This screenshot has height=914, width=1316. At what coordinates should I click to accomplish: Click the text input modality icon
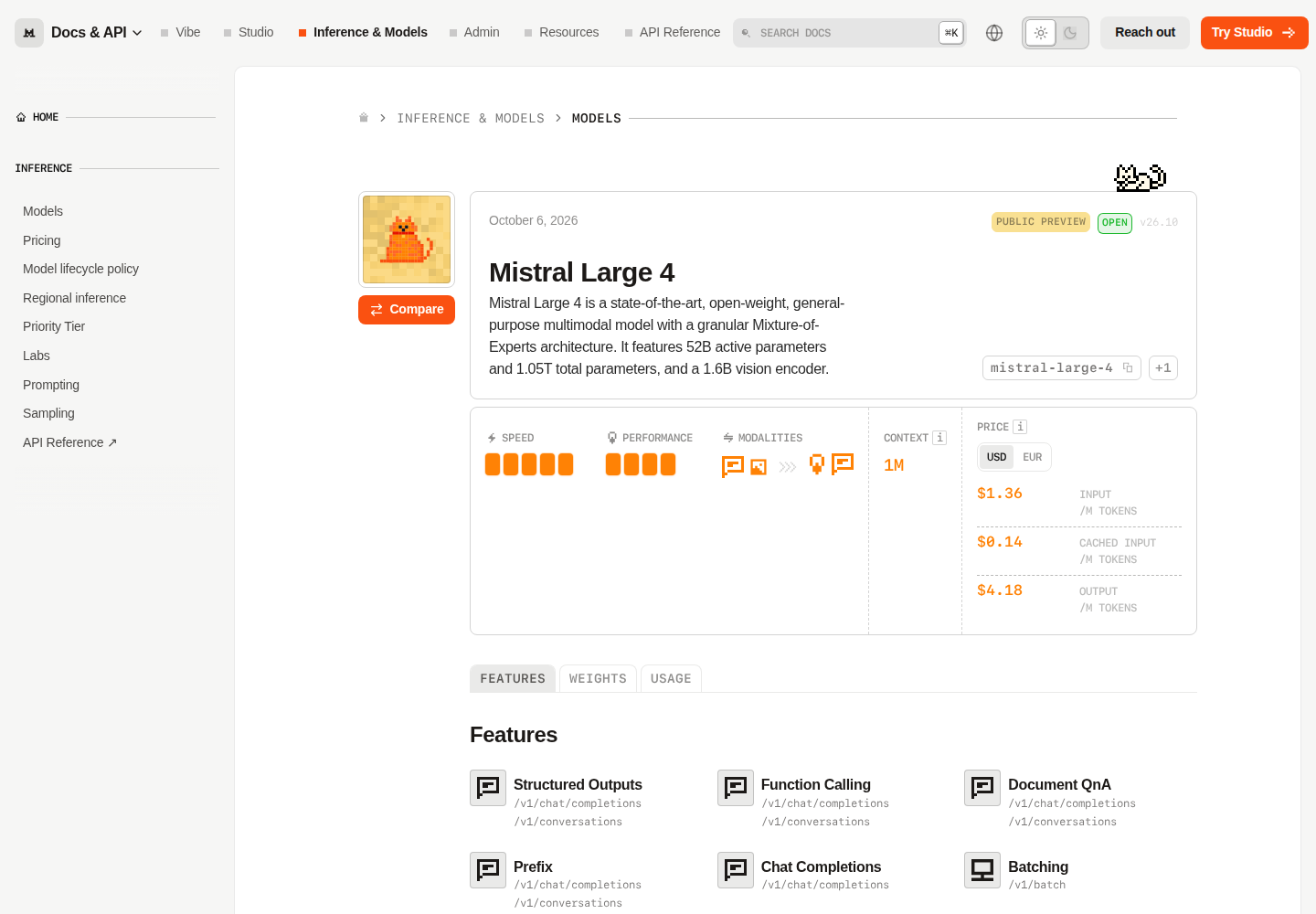click(x=733, y=467)
